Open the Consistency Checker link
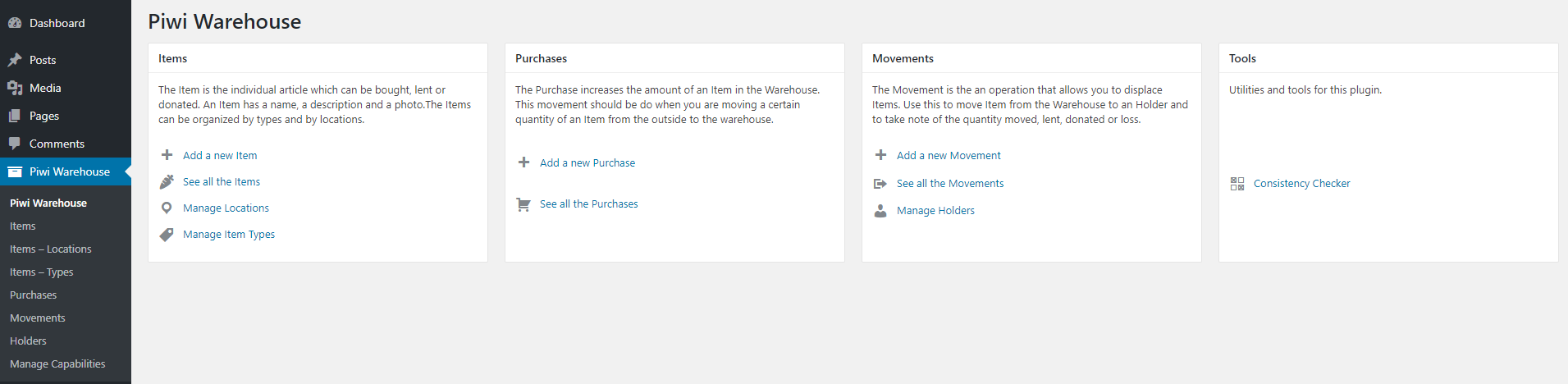Image resolution: width=1568 pixels, height=384 pixels. pos(1301,184)
